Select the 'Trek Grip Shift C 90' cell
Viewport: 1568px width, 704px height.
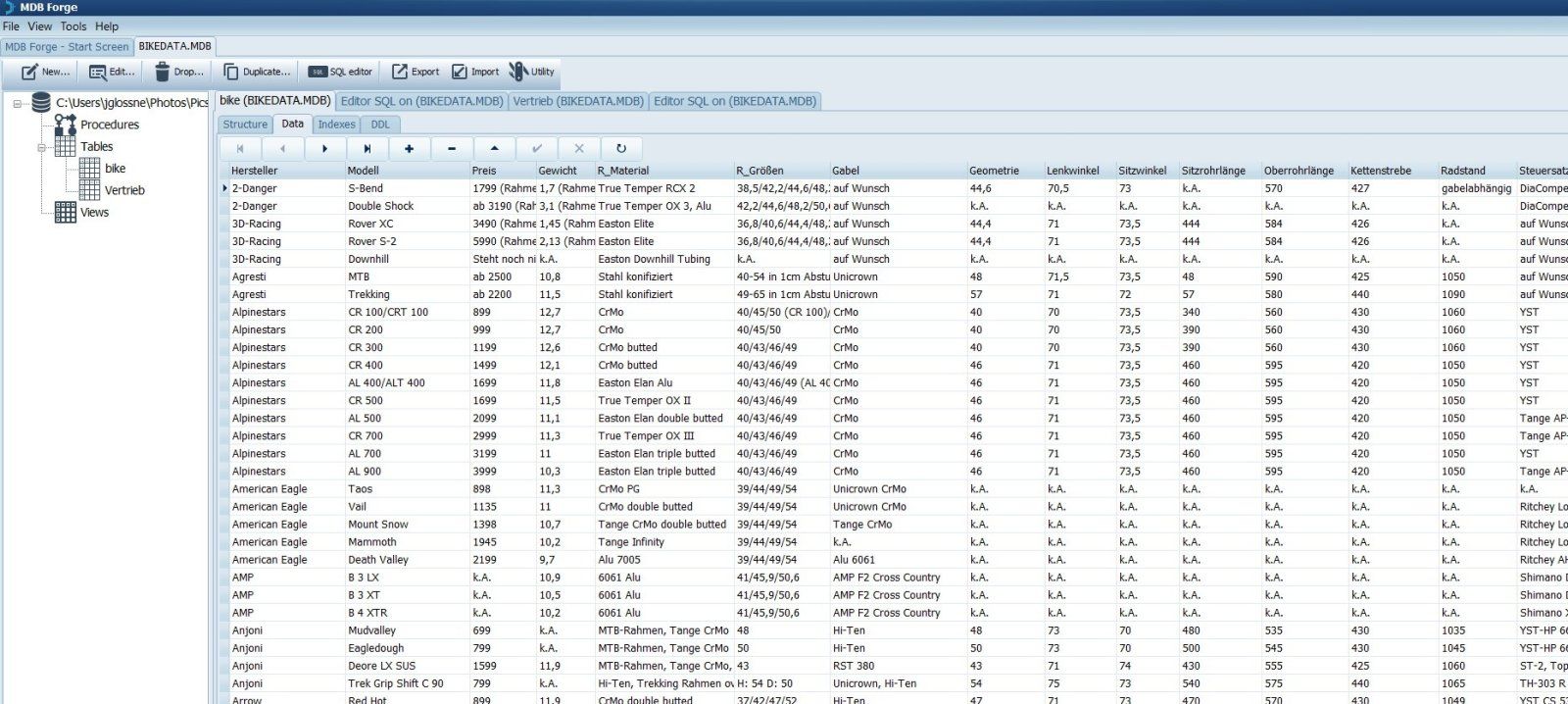[407, 682]
